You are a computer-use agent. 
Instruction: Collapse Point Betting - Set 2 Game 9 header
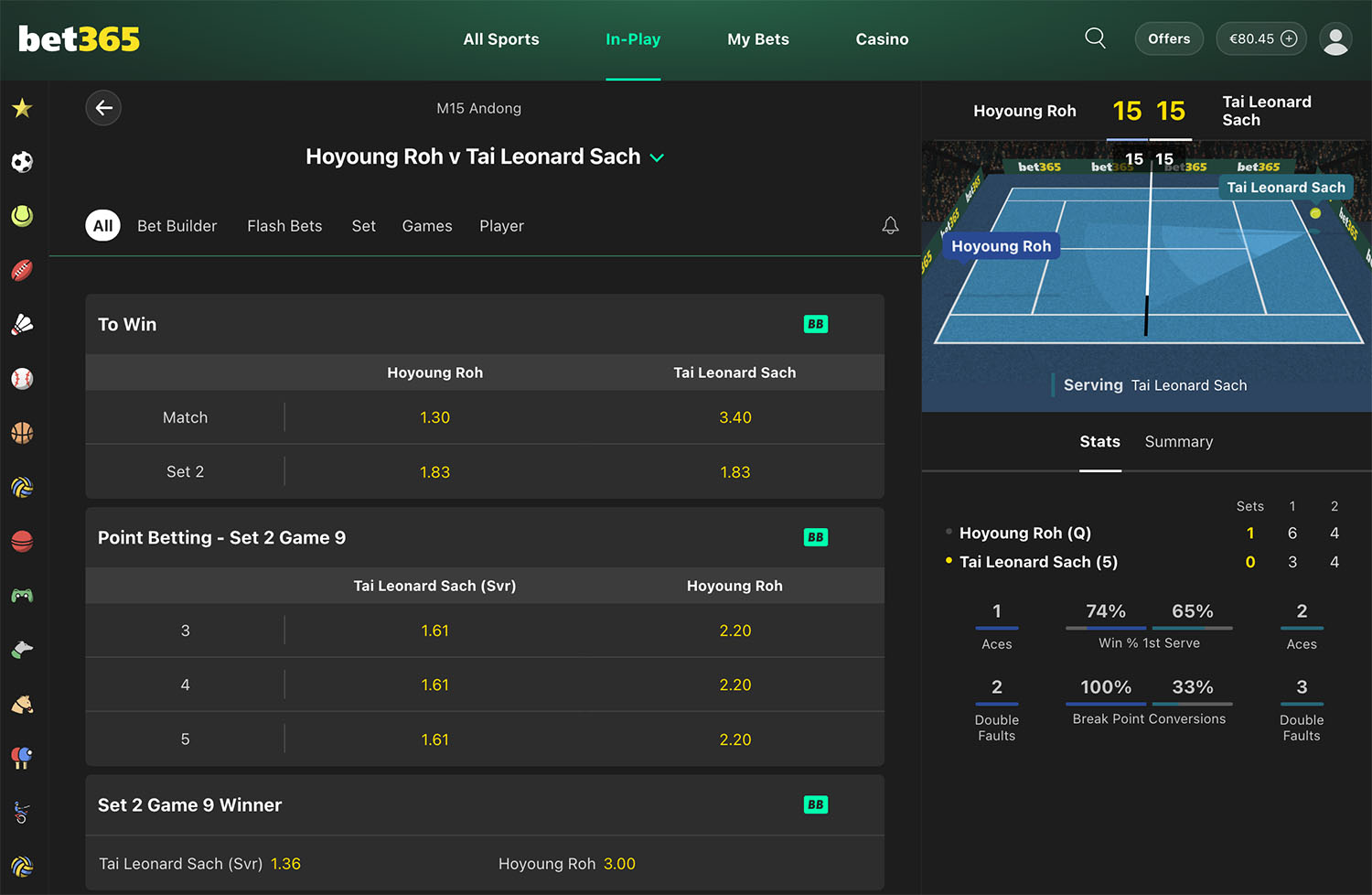coord(485,537)
